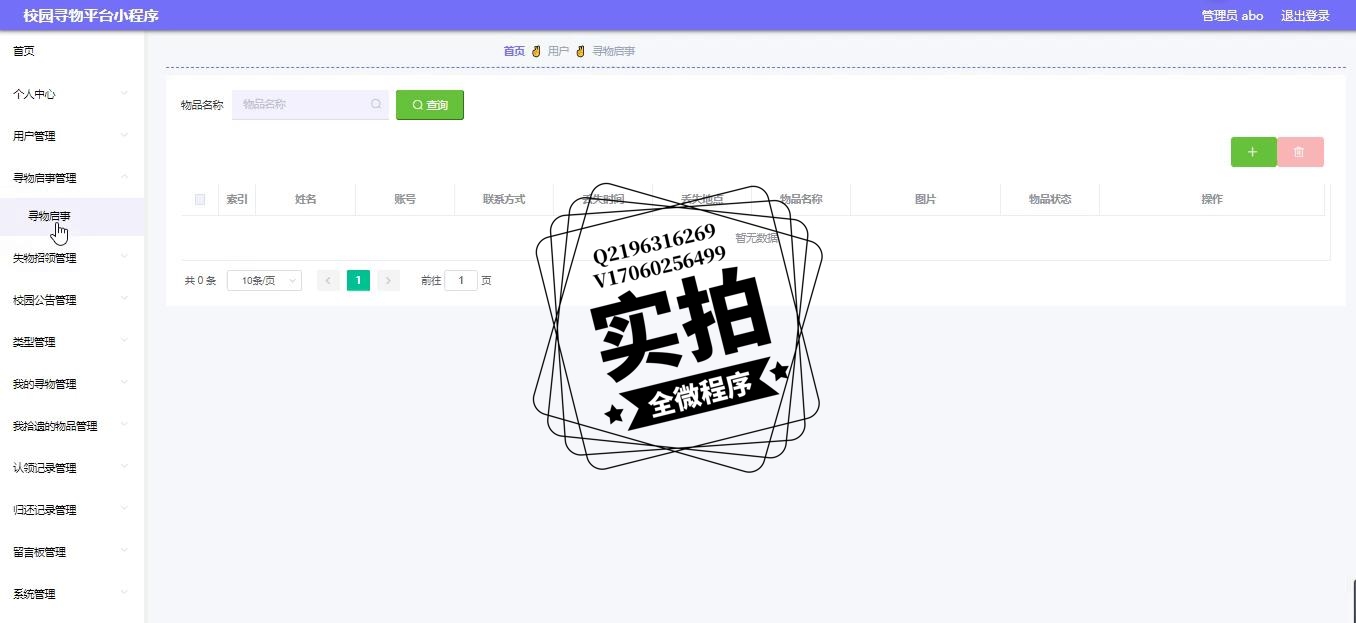Click the 物品状态 column header

click(x=1050, y=200)
